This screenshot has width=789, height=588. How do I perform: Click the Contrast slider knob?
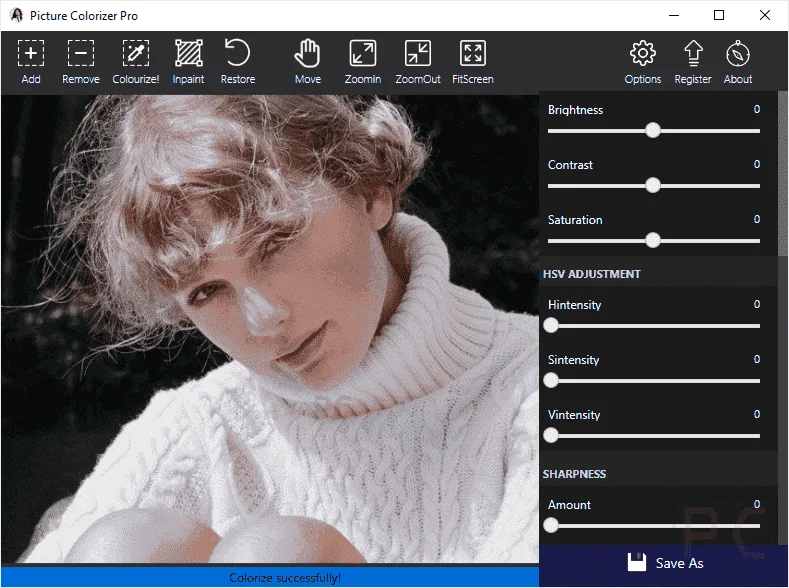(653, 186)
